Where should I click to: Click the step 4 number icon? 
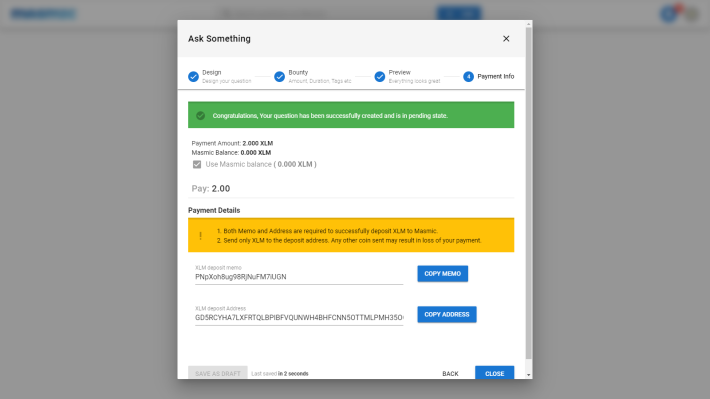click(x=468, y=77)
